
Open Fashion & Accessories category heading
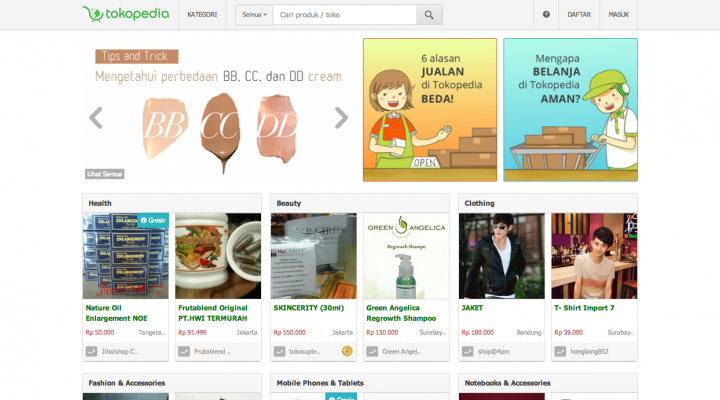tap(127, 383)
